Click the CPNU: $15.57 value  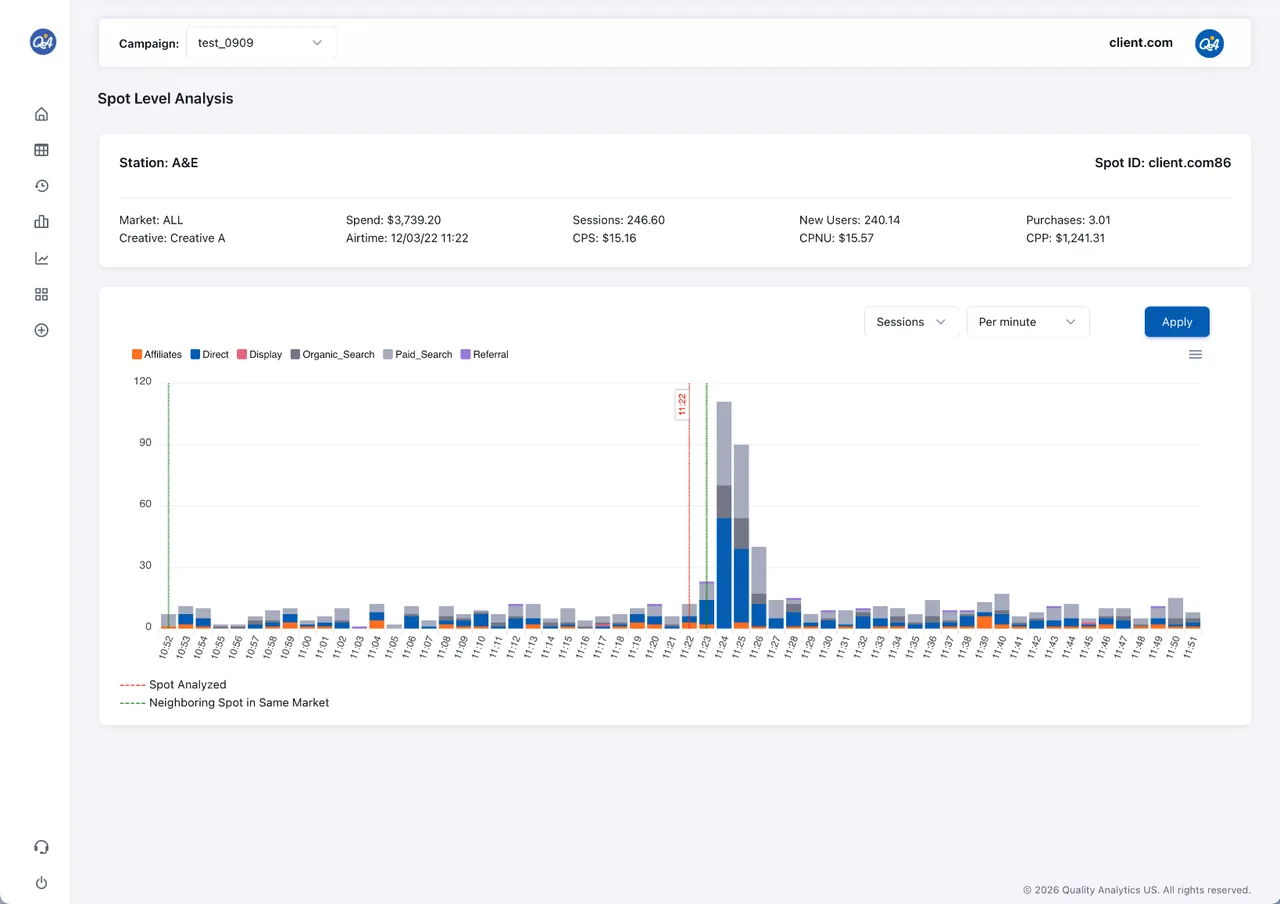(837, 238)
